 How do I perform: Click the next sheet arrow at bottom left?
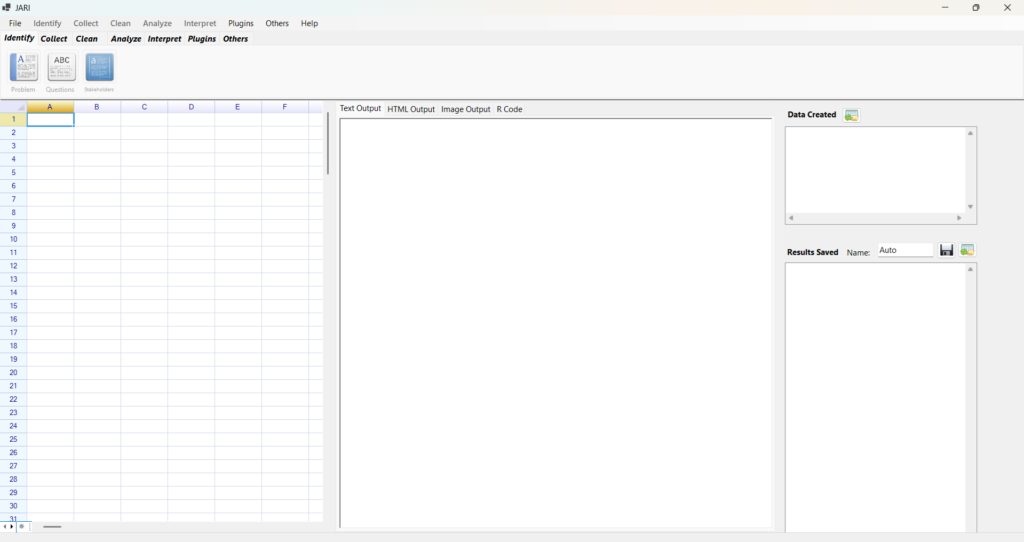pos(11,526)
